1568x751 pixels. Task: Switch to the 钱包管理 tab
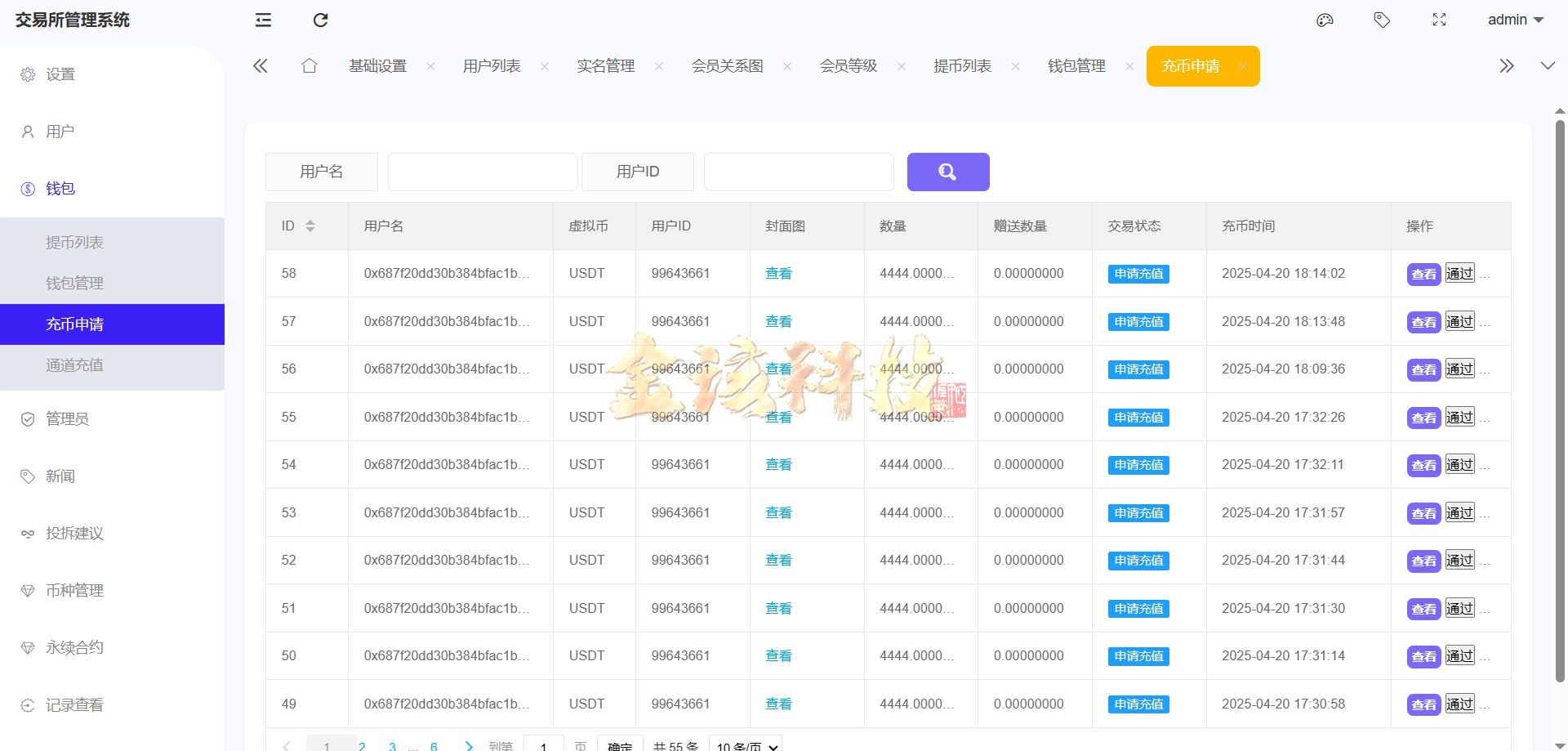(x=1076, y=65)
